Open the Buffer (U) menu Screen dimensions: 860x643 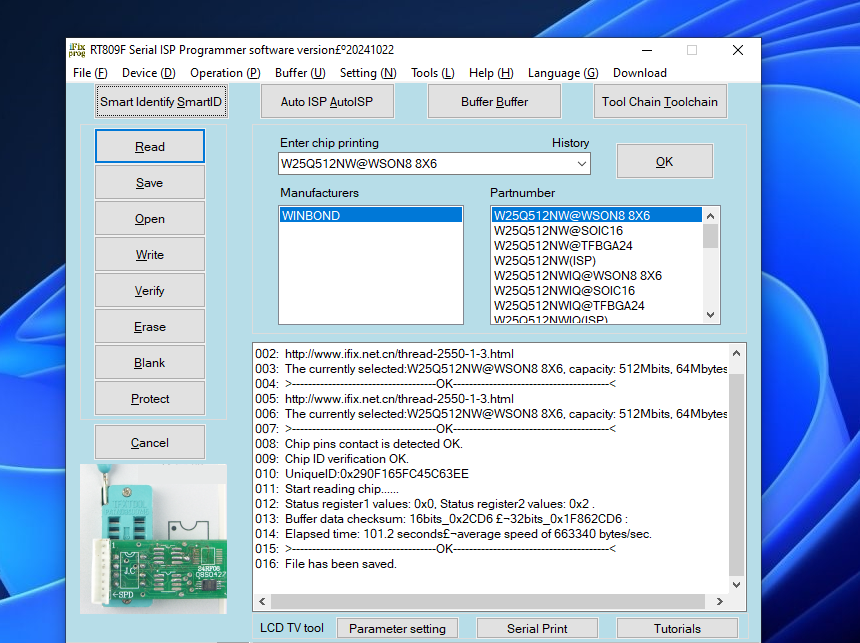(x=300, y=73)
